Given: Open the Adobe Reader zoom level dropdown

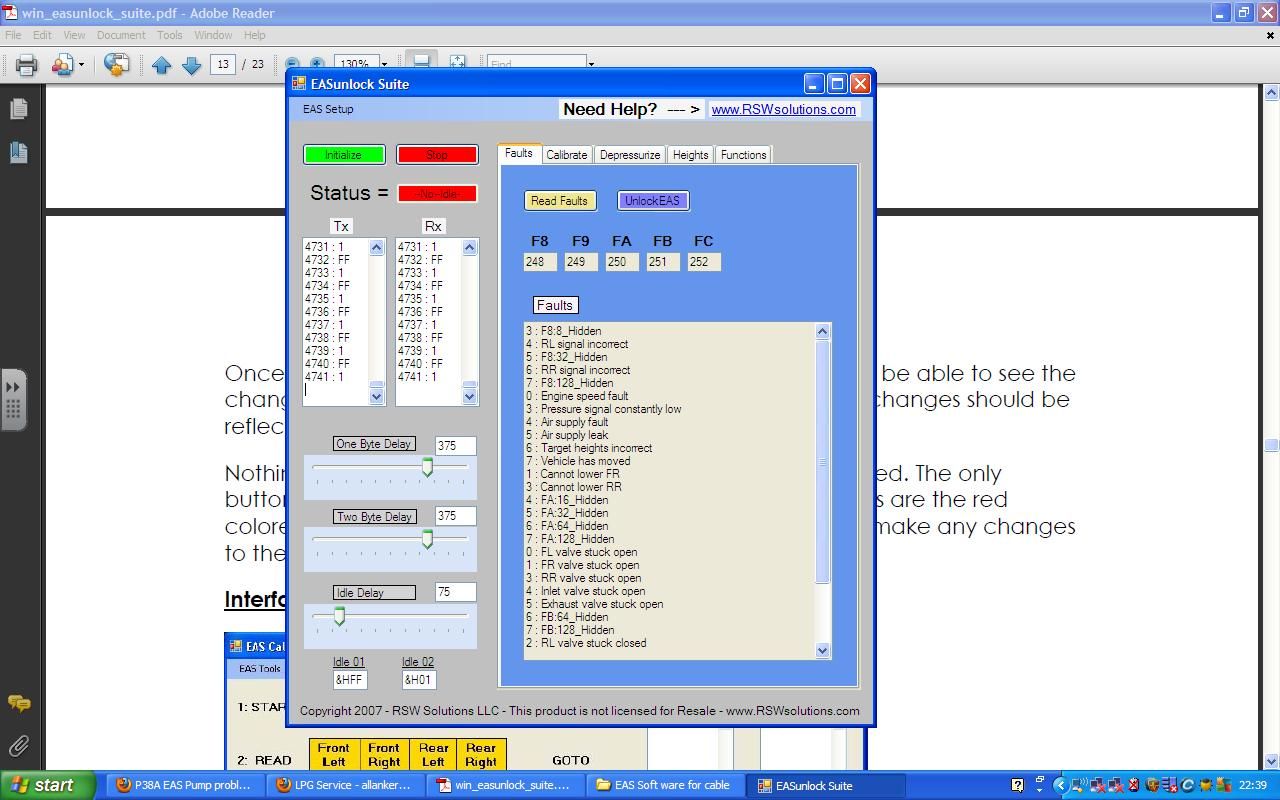Looking at the screenshot, I should [x=384, y=65].
